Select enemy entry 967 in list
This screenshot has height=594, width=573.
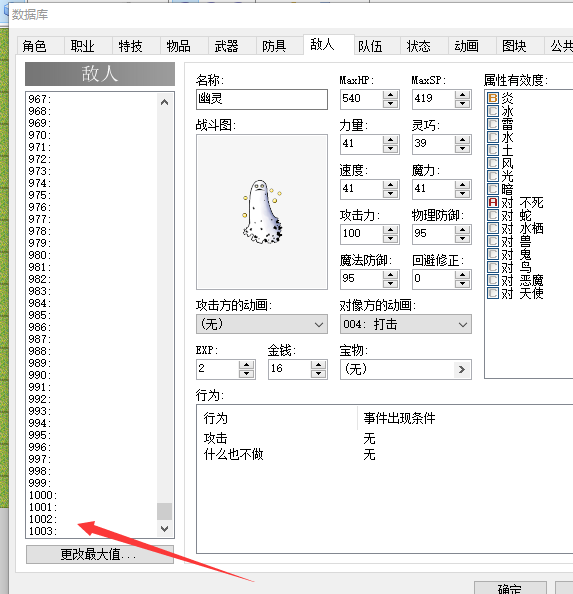pos(91,99)
